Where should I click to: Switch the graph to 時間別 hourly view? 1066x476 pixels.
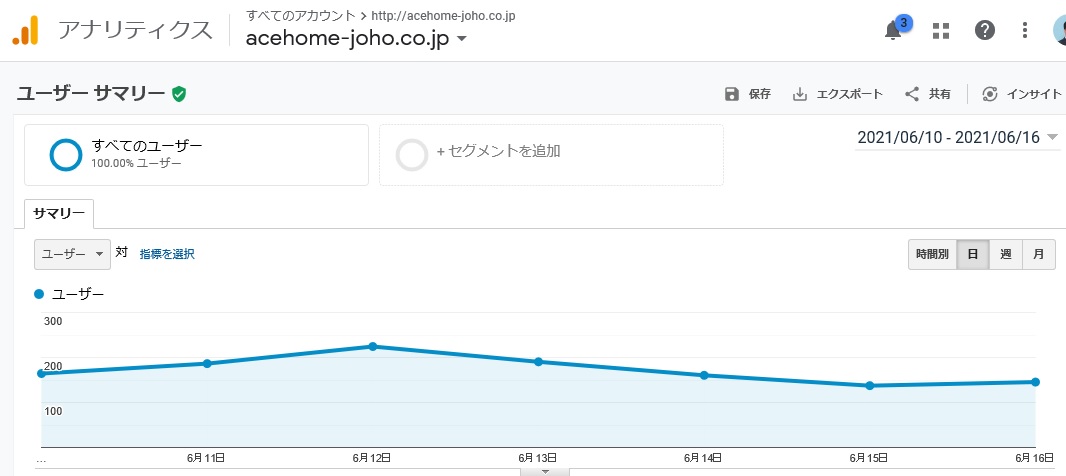(932, 254)
